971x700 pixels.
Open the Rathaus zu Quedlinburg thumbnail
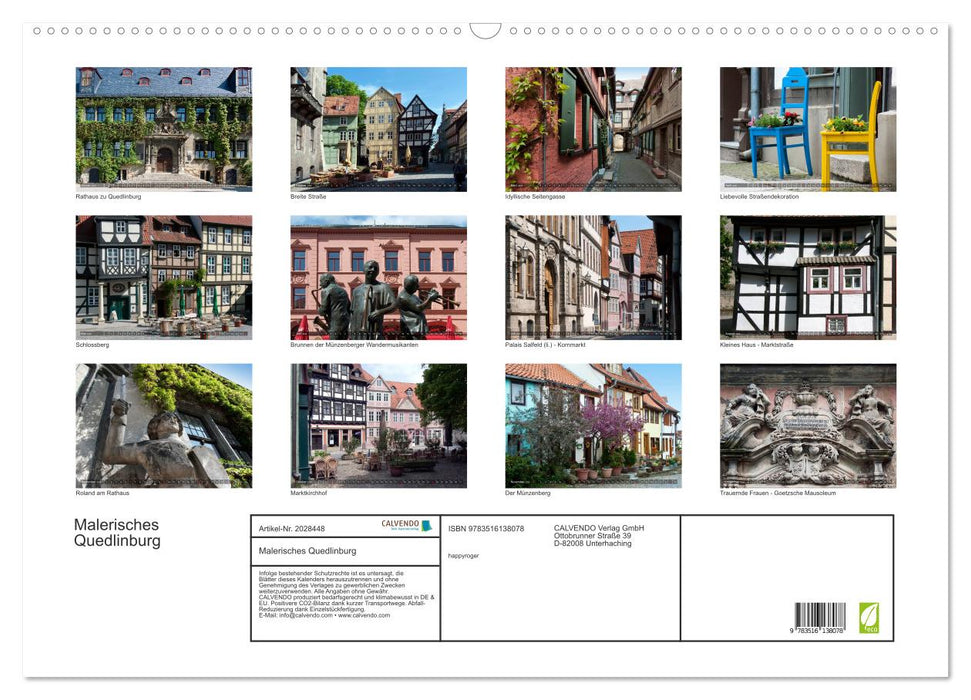coord(163,128)
